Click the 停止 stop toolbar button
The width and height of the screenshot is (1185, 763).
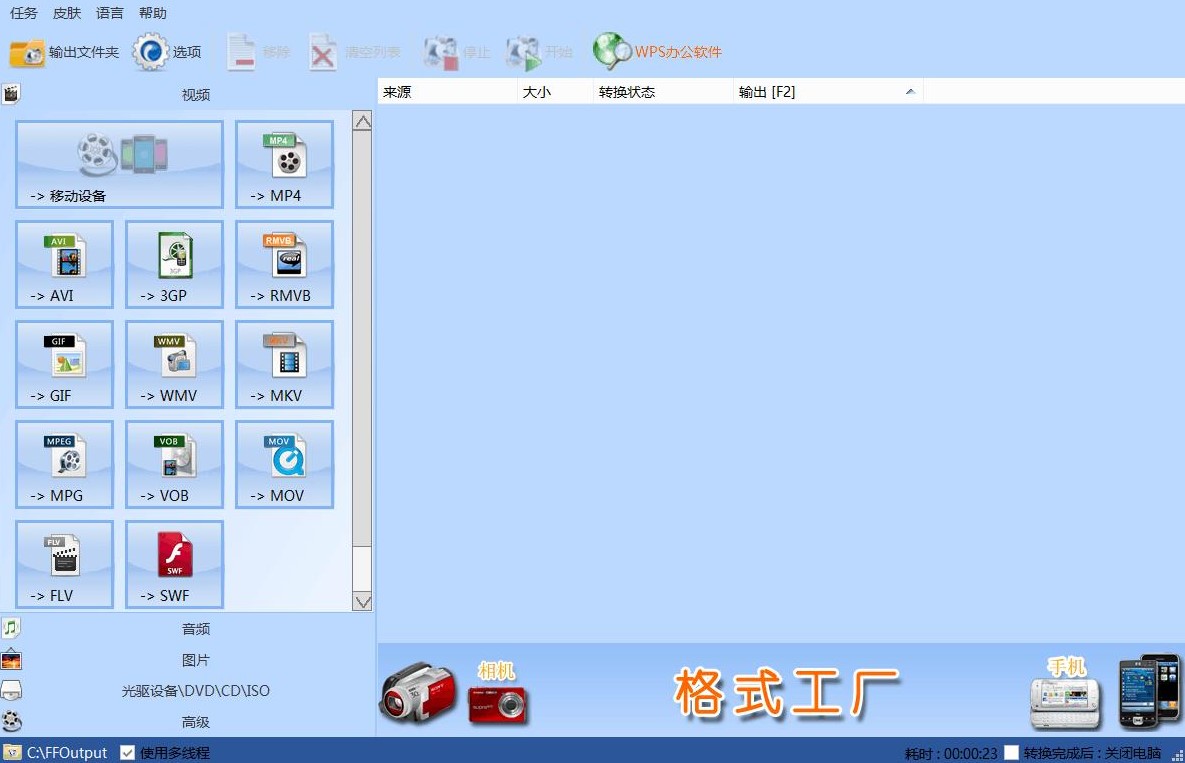pos(456,52)
